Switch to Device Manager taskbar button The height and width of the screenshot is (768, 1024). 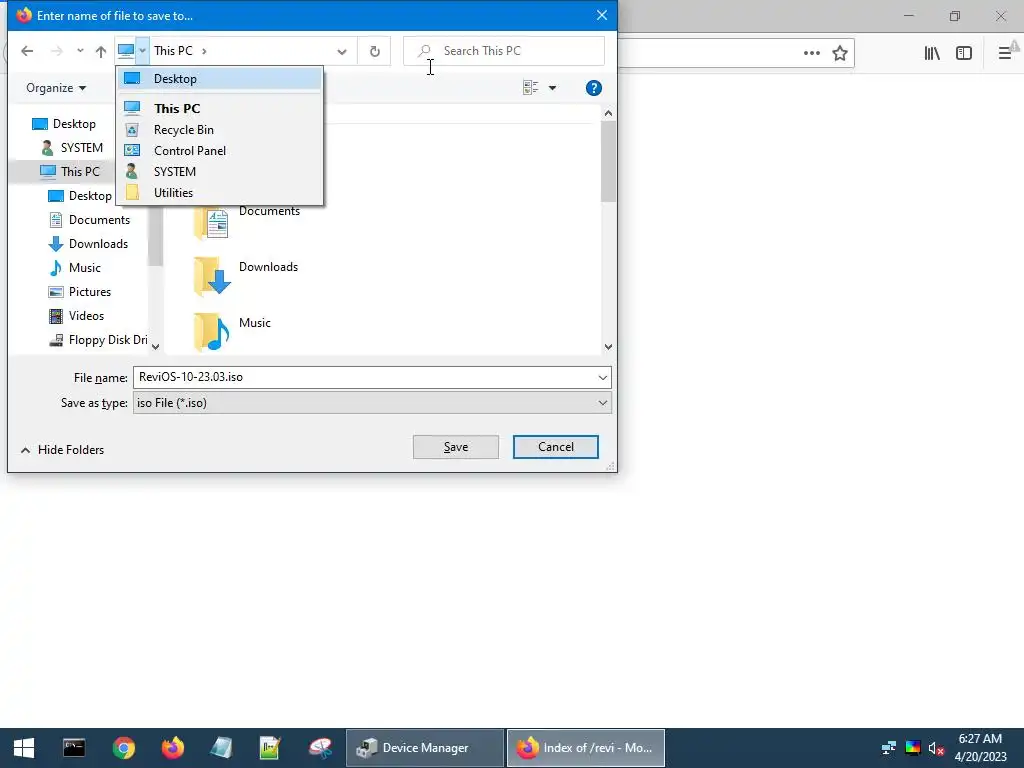pos(424,748)
